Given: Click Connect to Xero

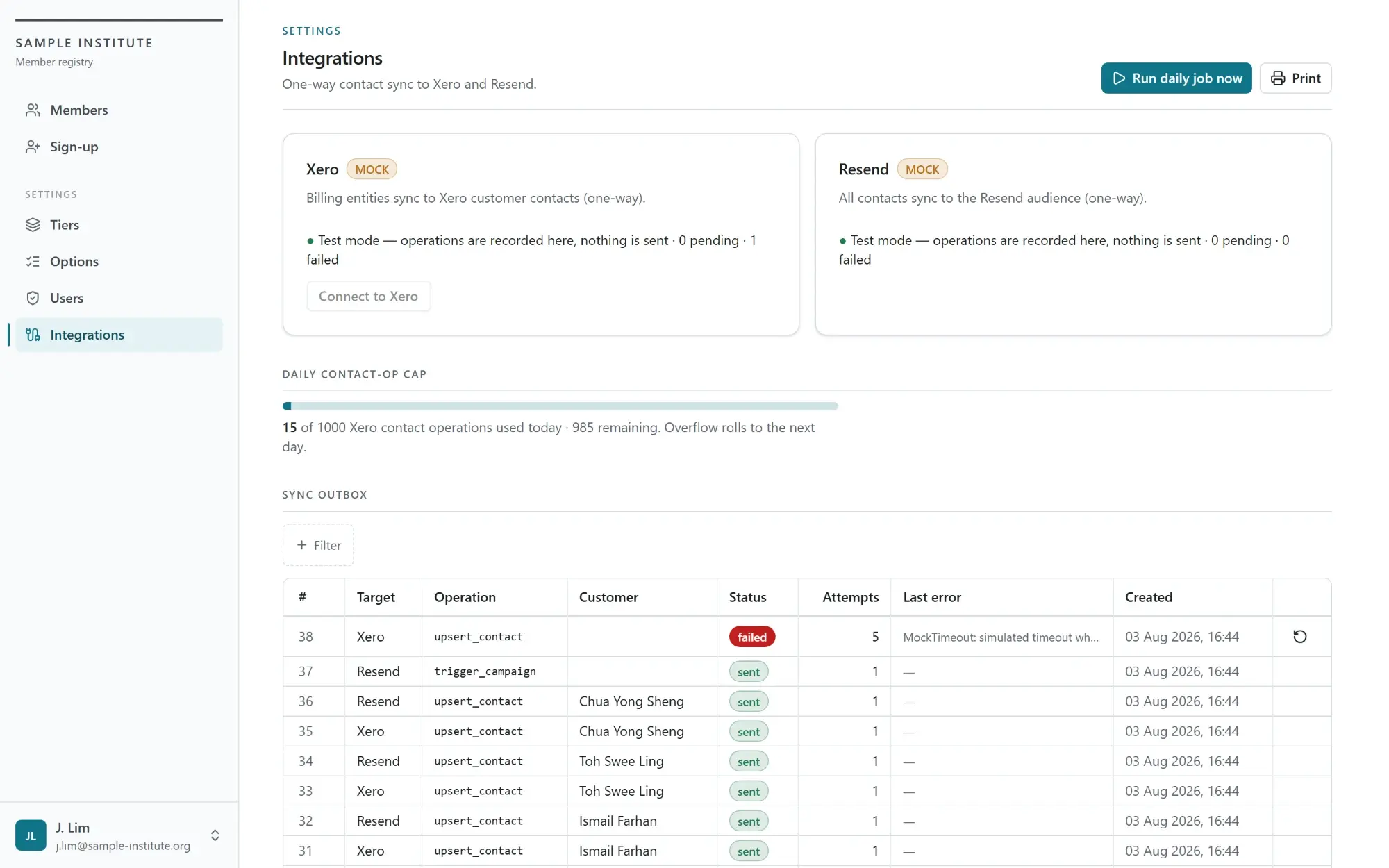Looking at the screenshot, I should point(368,296).
